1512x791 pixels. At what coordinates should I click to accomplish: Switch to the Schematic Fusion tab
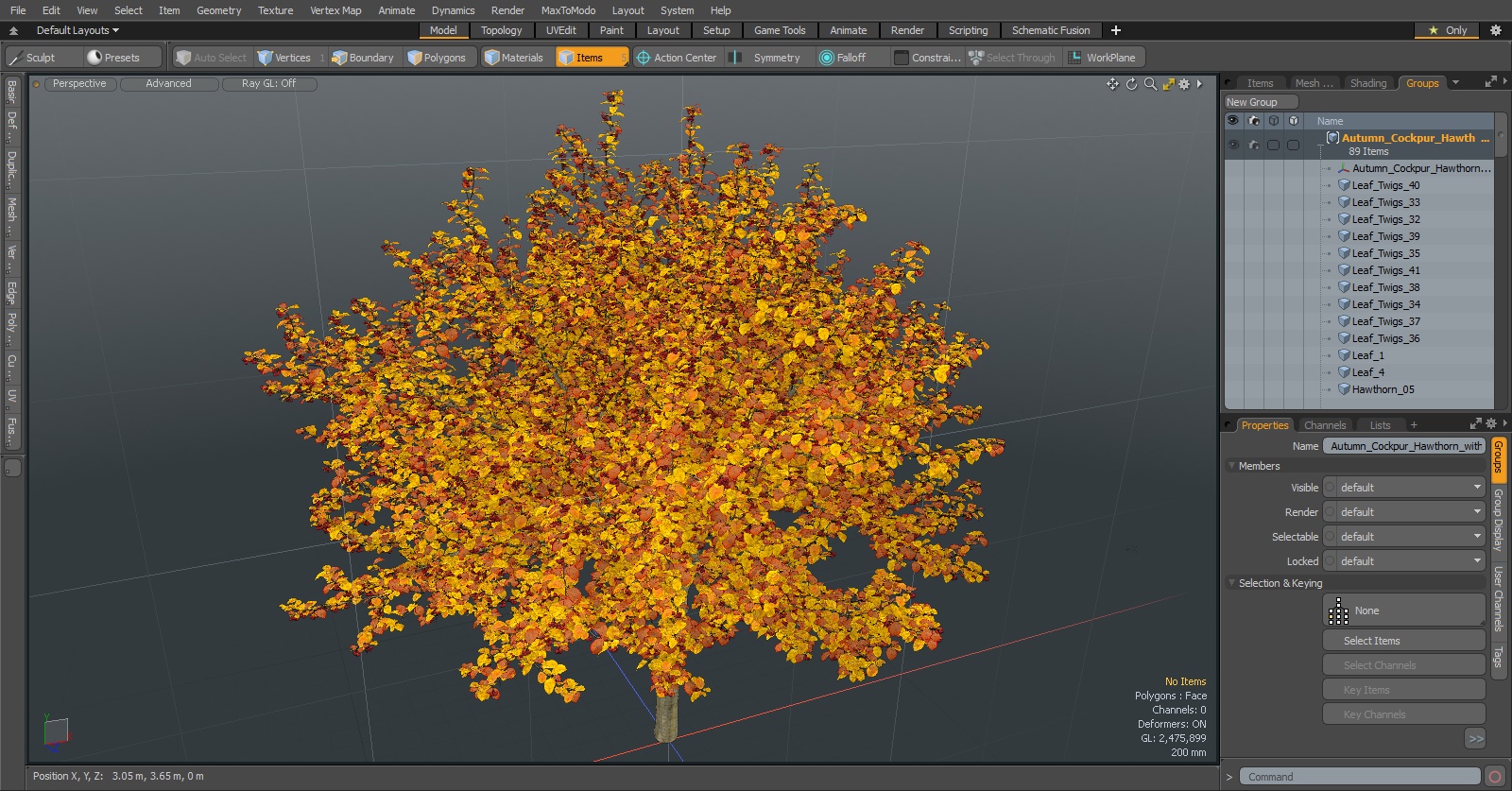[x=1051, y=30]
